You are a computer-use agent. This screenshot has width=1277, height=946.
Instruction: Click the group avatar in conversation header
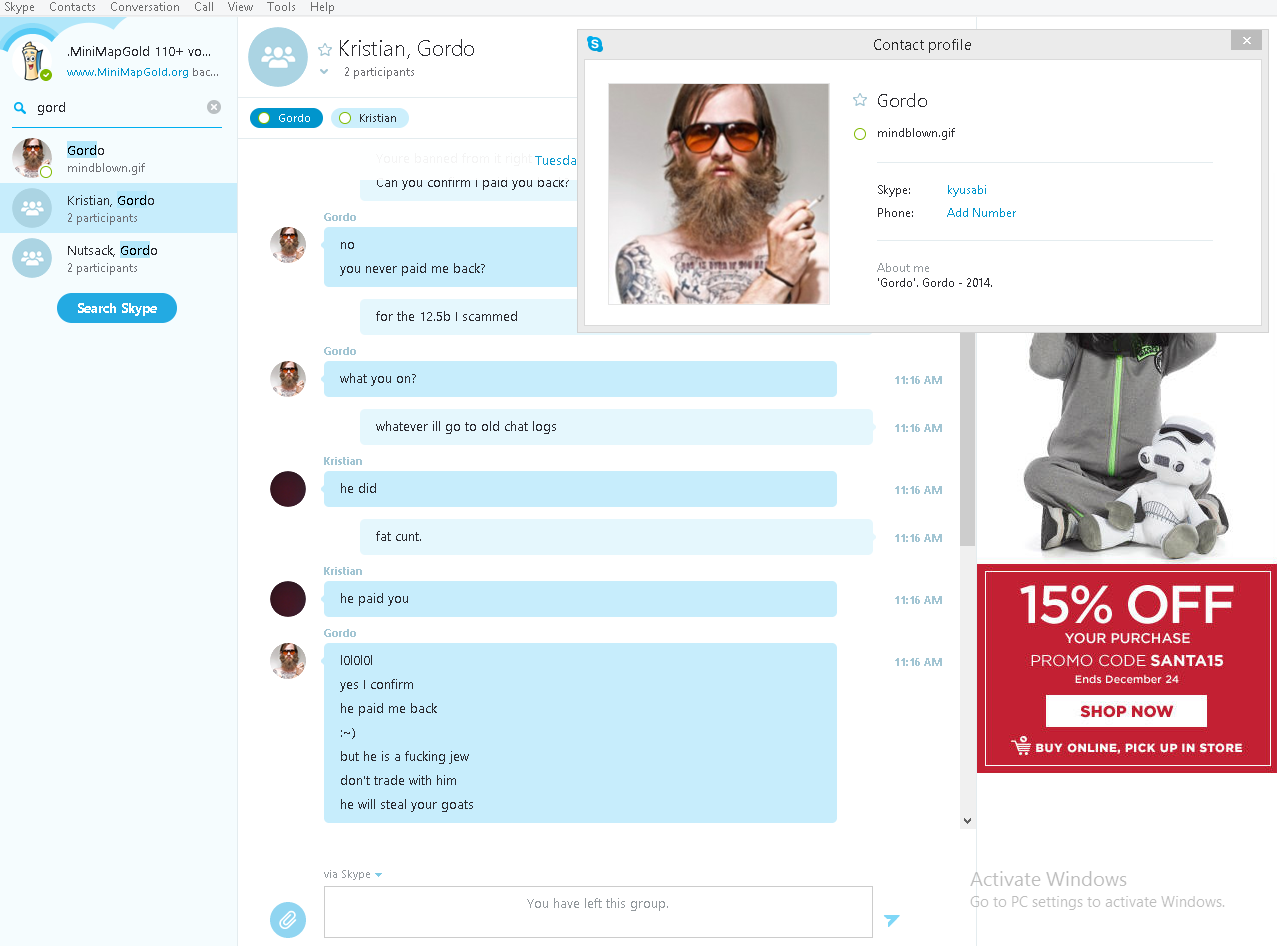278,57
